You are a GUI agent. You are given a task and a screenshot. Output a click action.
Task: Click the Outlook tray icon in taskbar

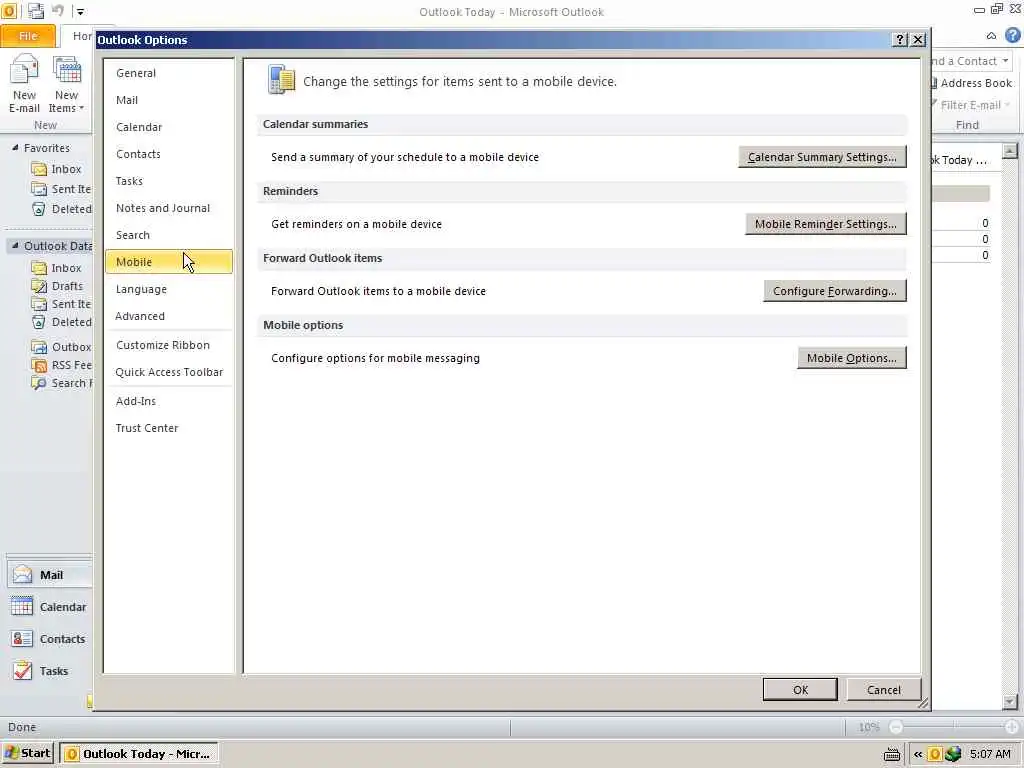(x=935, y=754)
